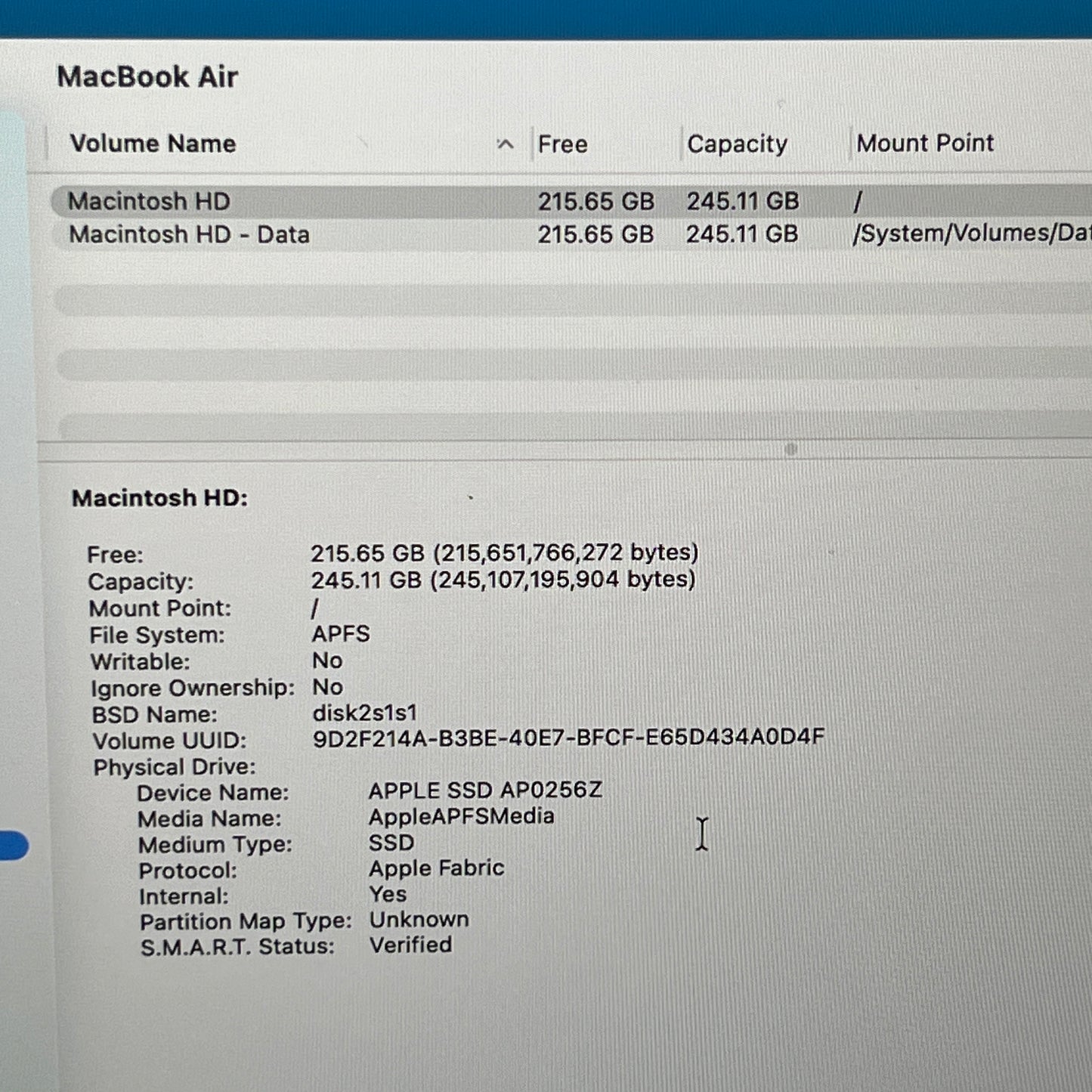This screenshot has height=1092, width=1092.
Task: Click the Apple Fabric protocol value
Action: coord(436,868)
